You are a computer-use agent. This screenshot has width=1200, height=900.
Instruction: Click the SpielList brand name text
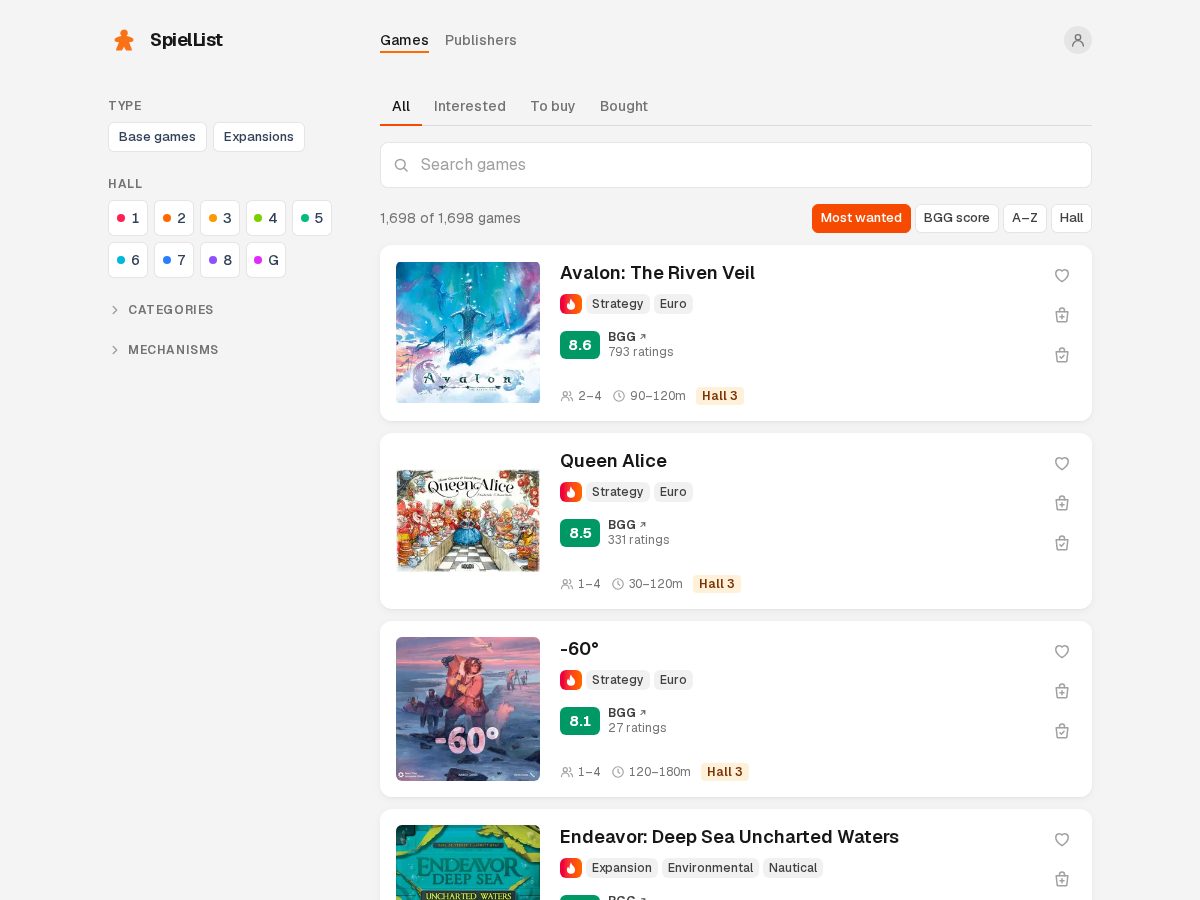click(186, 40)
